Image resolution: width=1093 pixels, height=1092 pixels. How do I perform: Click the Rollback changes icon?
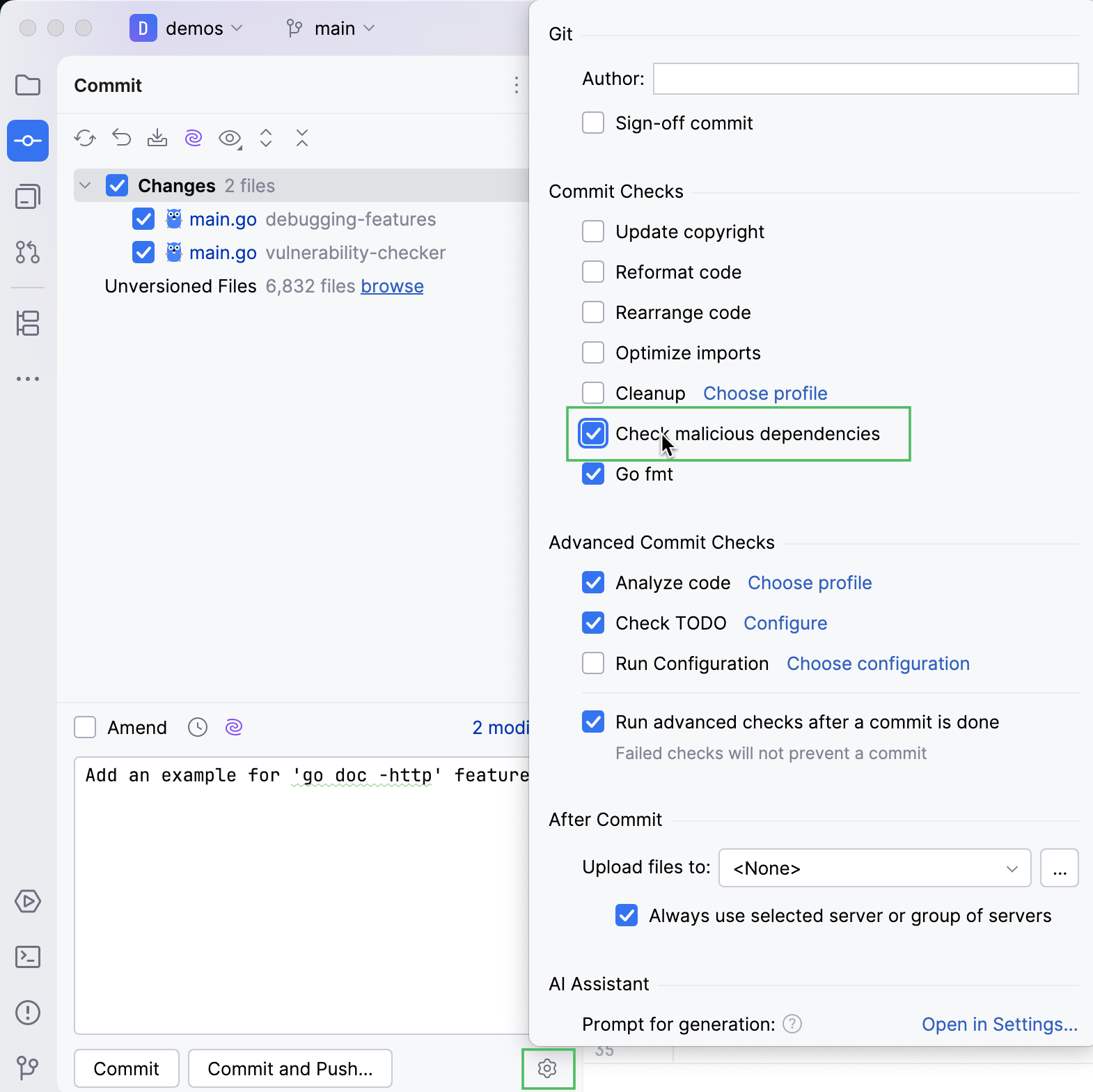[122, 138]
